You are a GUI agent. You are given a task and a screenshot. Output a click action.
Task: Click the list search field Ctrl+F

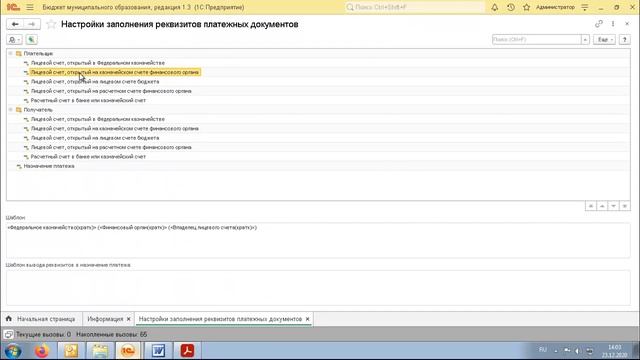[x=537, y=40]
